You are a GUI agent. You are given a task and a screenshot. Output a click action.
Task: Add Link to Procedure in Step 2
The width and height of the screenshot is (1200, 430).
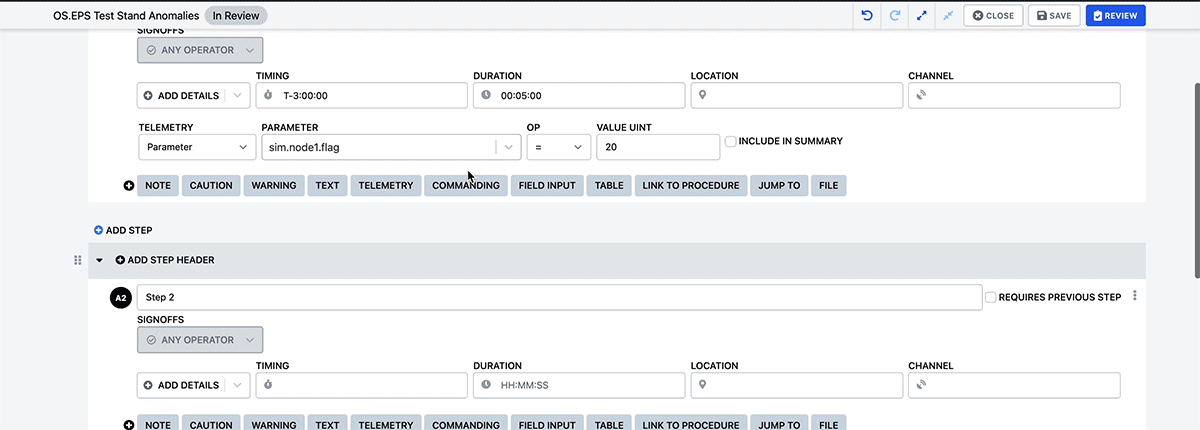tap(691, 423)
